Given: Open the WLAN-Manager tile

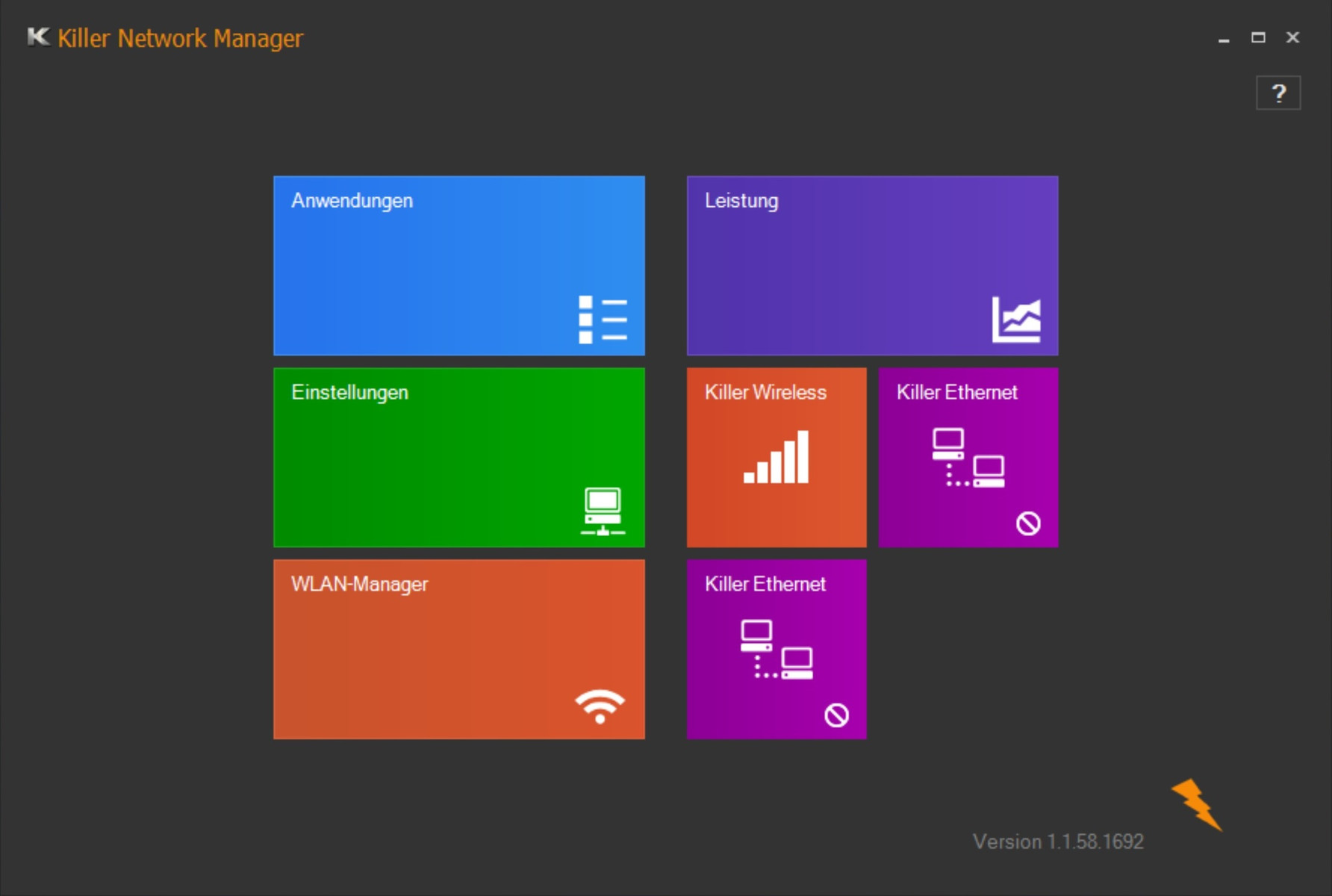Looking at the screenshot, I should 459,649.
